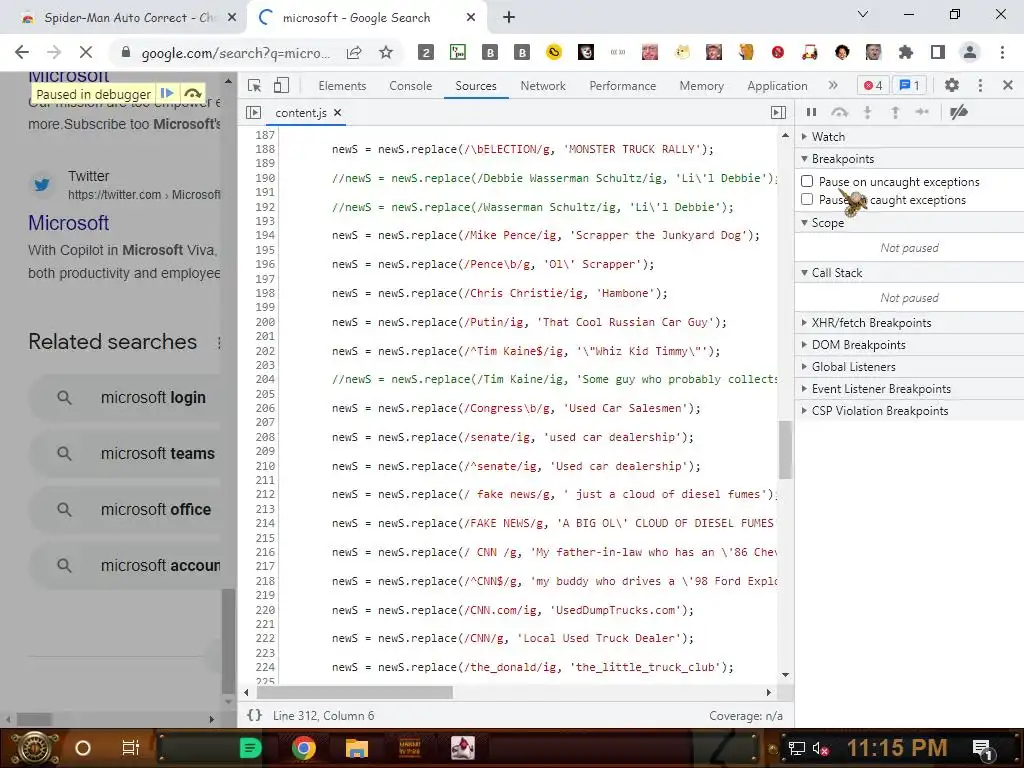Click the Step button in debugger toolbar
The height and width of the screenshot is (768, 1024).
[922, 112]
